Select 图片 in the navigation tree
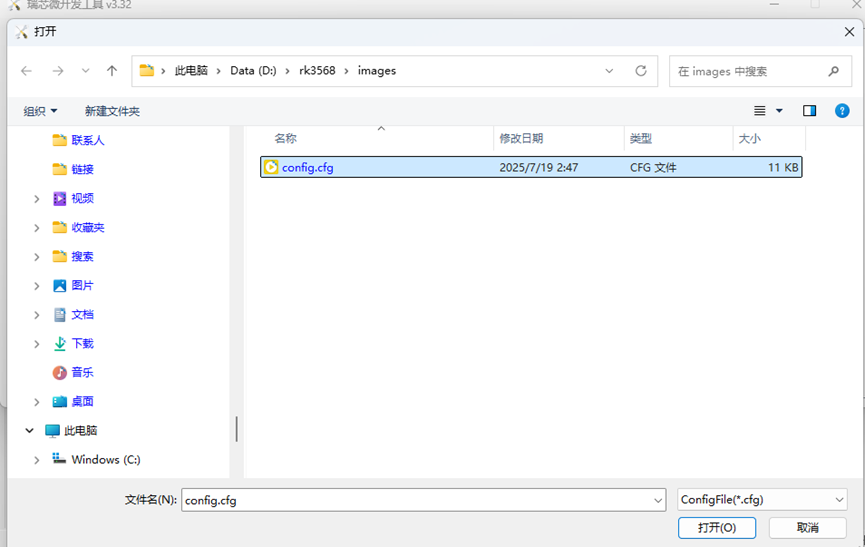The height and width of the screenshot is (547, 865). pos(82,286)
